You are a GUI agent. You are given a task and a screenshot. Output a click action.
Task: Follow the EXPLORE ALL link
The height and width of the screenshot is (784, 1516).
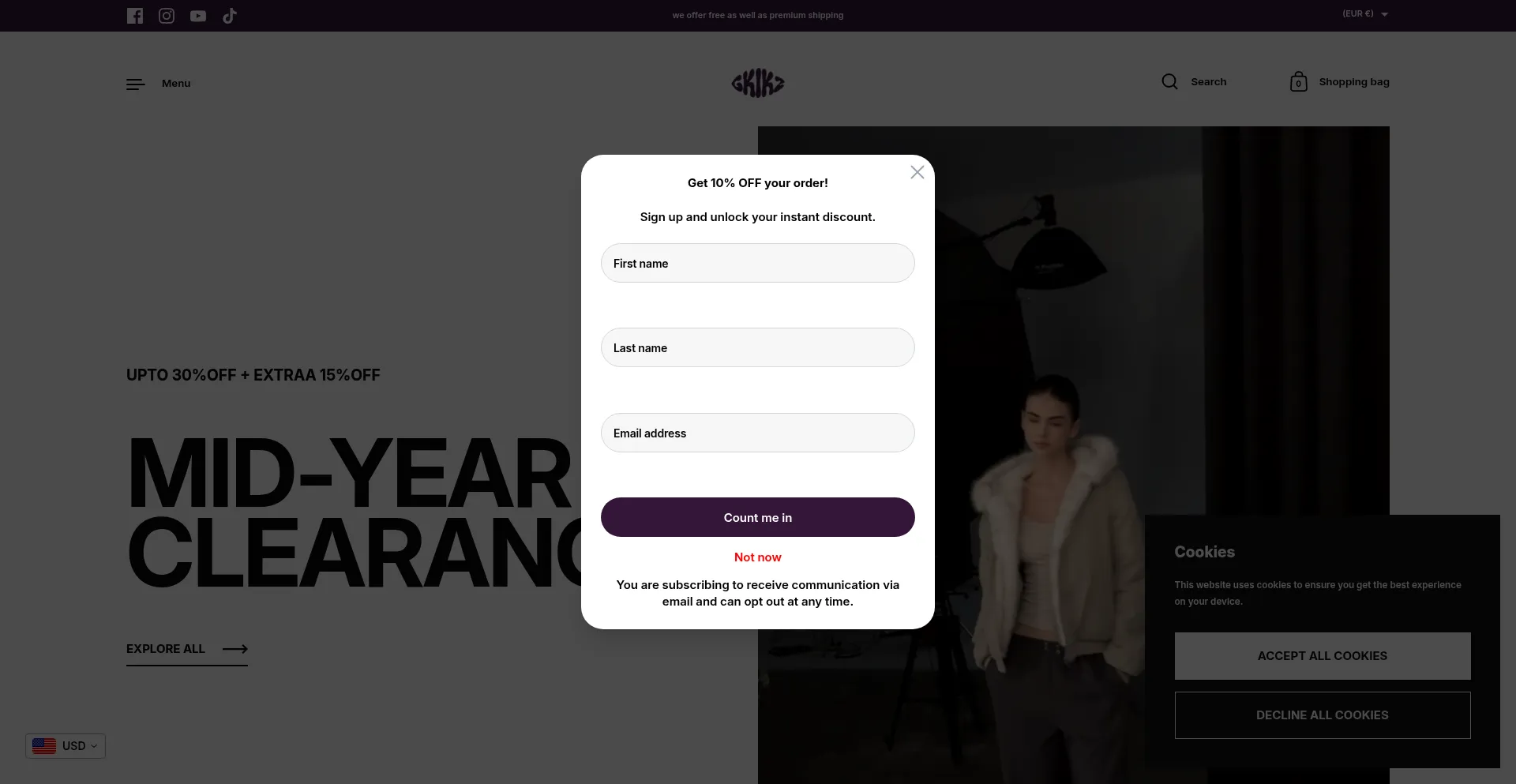[187, 649]
